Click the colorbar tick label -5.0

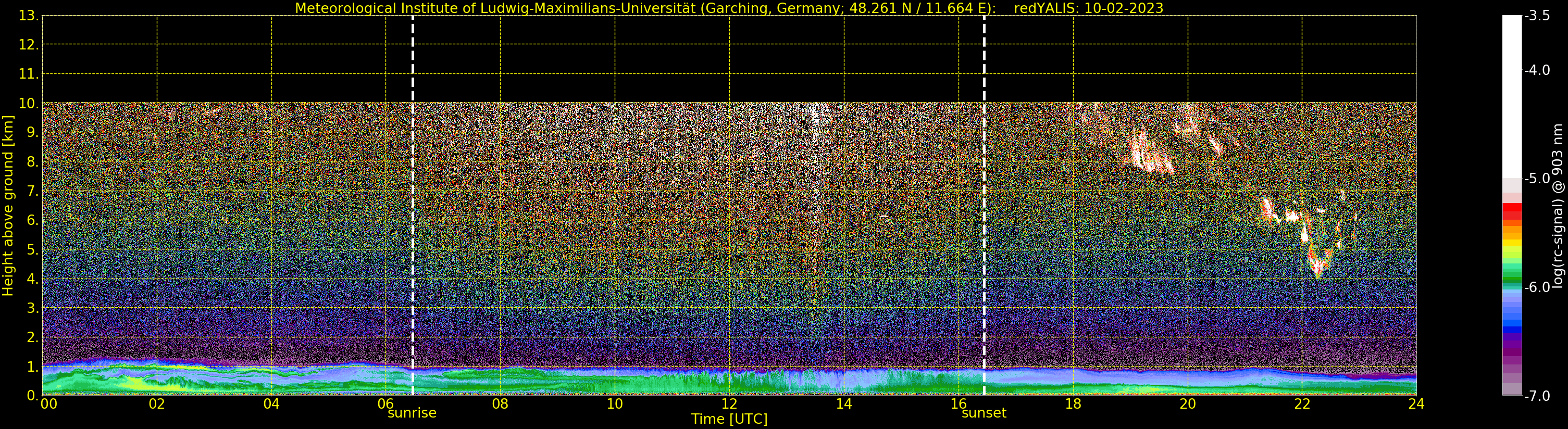tap(1537, 178)
